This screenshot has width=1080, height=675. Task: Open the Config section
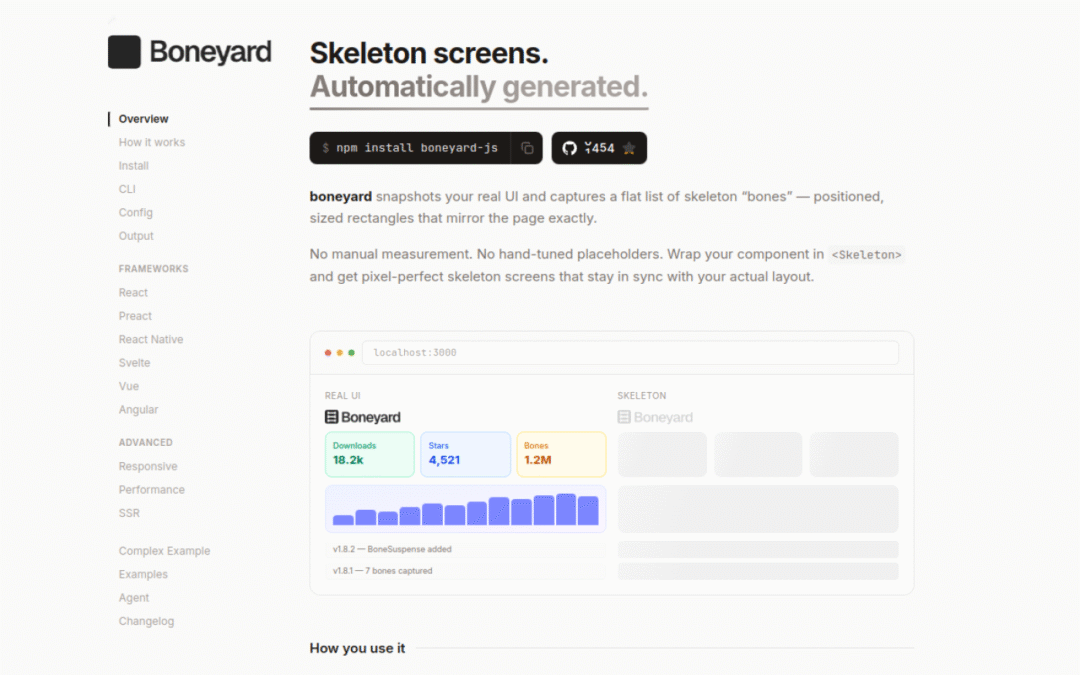[136, 213]
